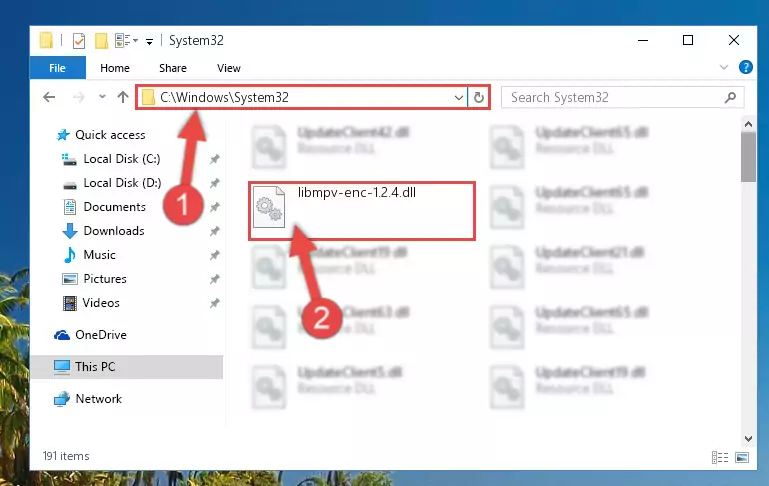Viewport: 769px width, 486px height.
Task: Switch to Details view in status bar
Action: (x=719, y=457)
